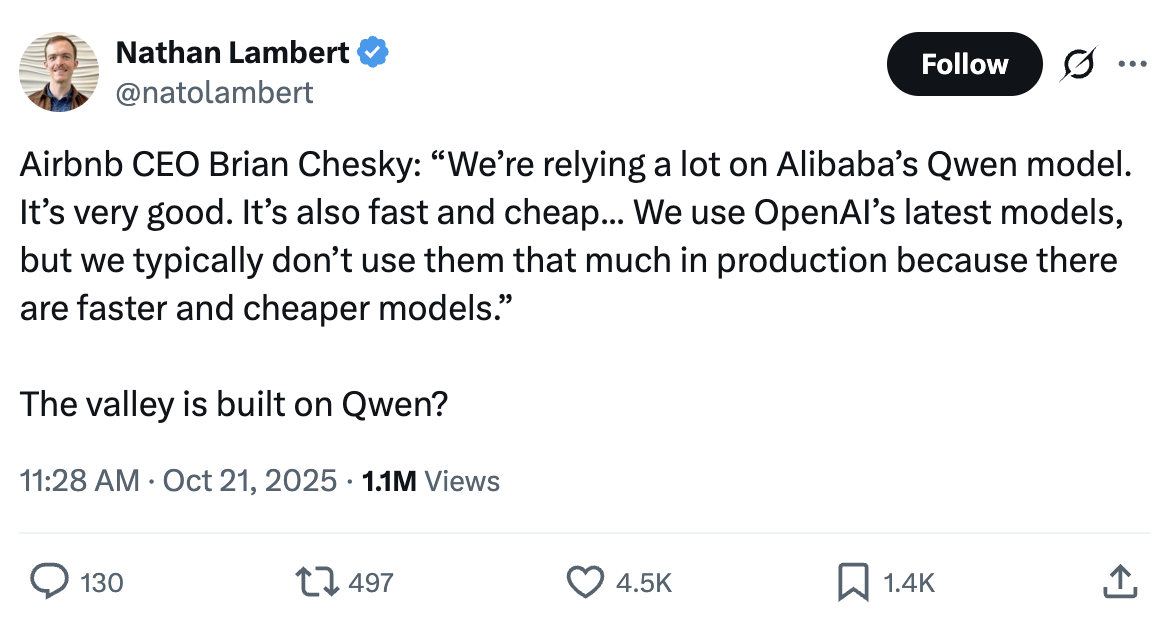Click the repost arrows icon
1174x626 pixels.
pyautogui.click(x=317, y=582)
